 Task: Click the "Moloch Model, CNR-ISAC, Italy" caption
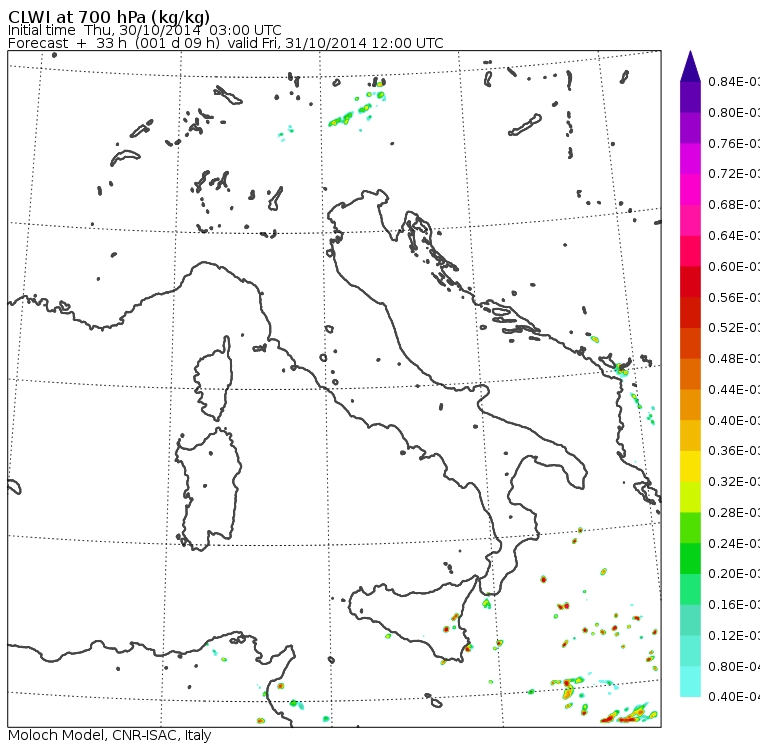click(110, 735)
